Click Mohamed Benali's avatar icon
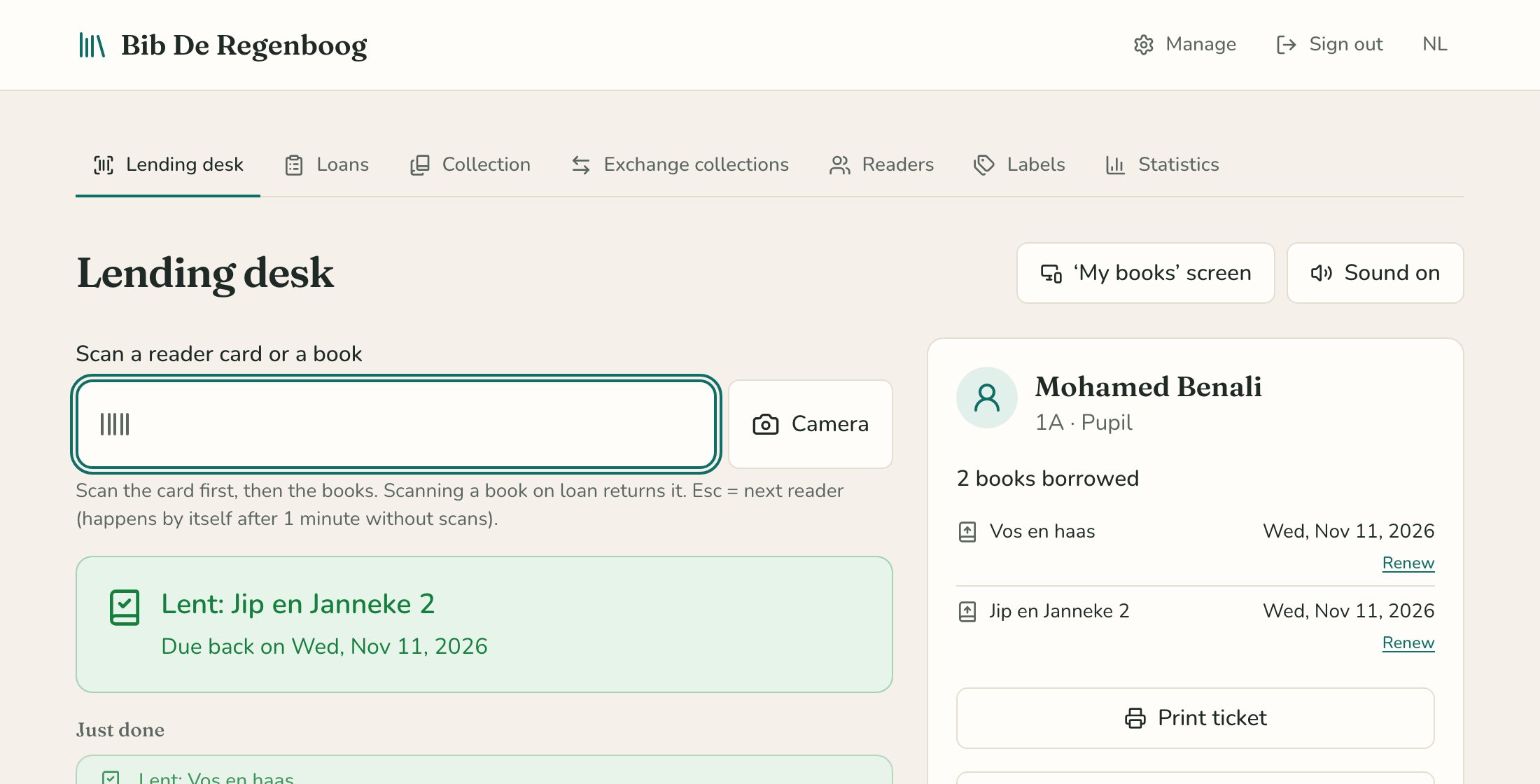The height and width of the screenshot is (784, 1540). point(987,398)
